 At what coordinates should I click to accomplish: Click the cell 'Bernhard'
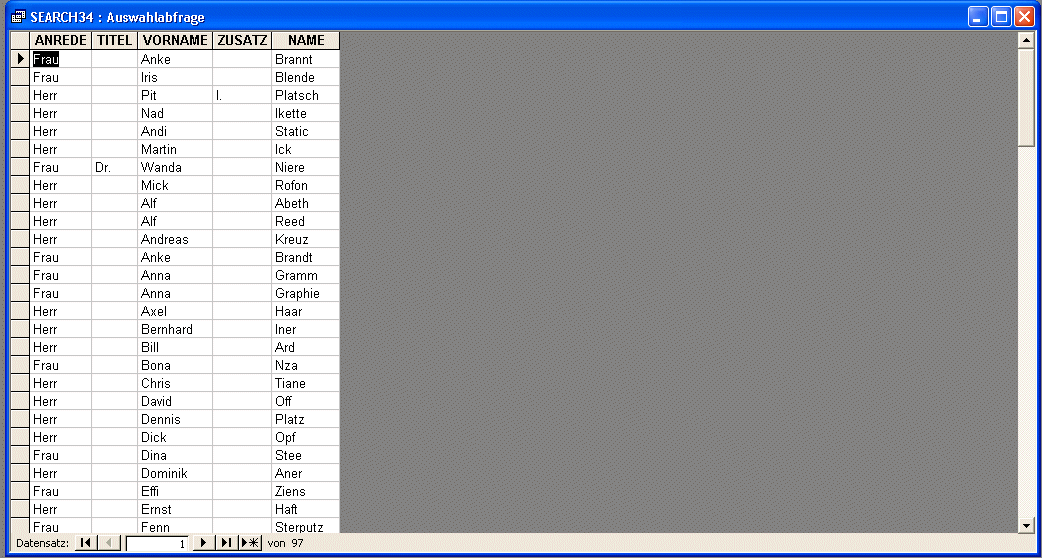[x=175, y=329]
